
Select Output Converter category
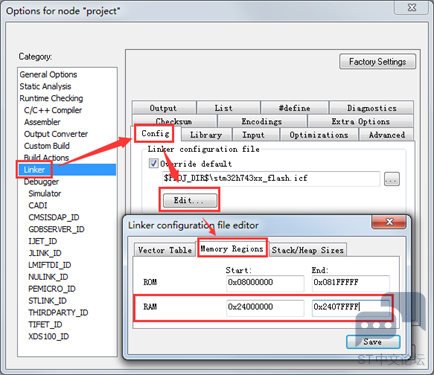(56, 134)
